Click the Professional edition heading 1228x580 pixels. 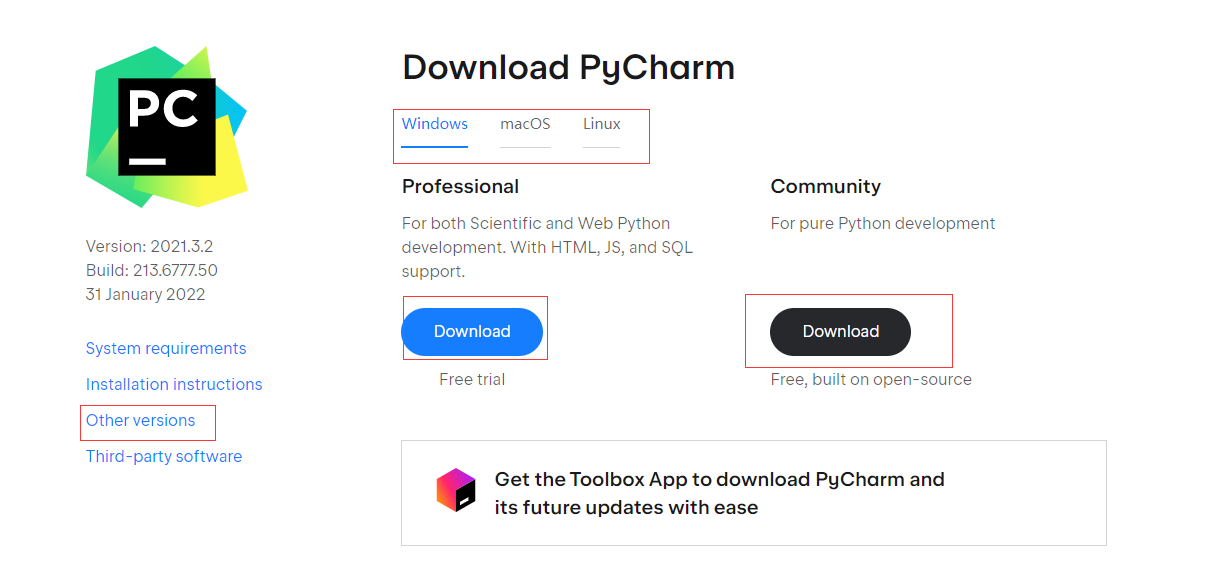click(x=460, y=187)
